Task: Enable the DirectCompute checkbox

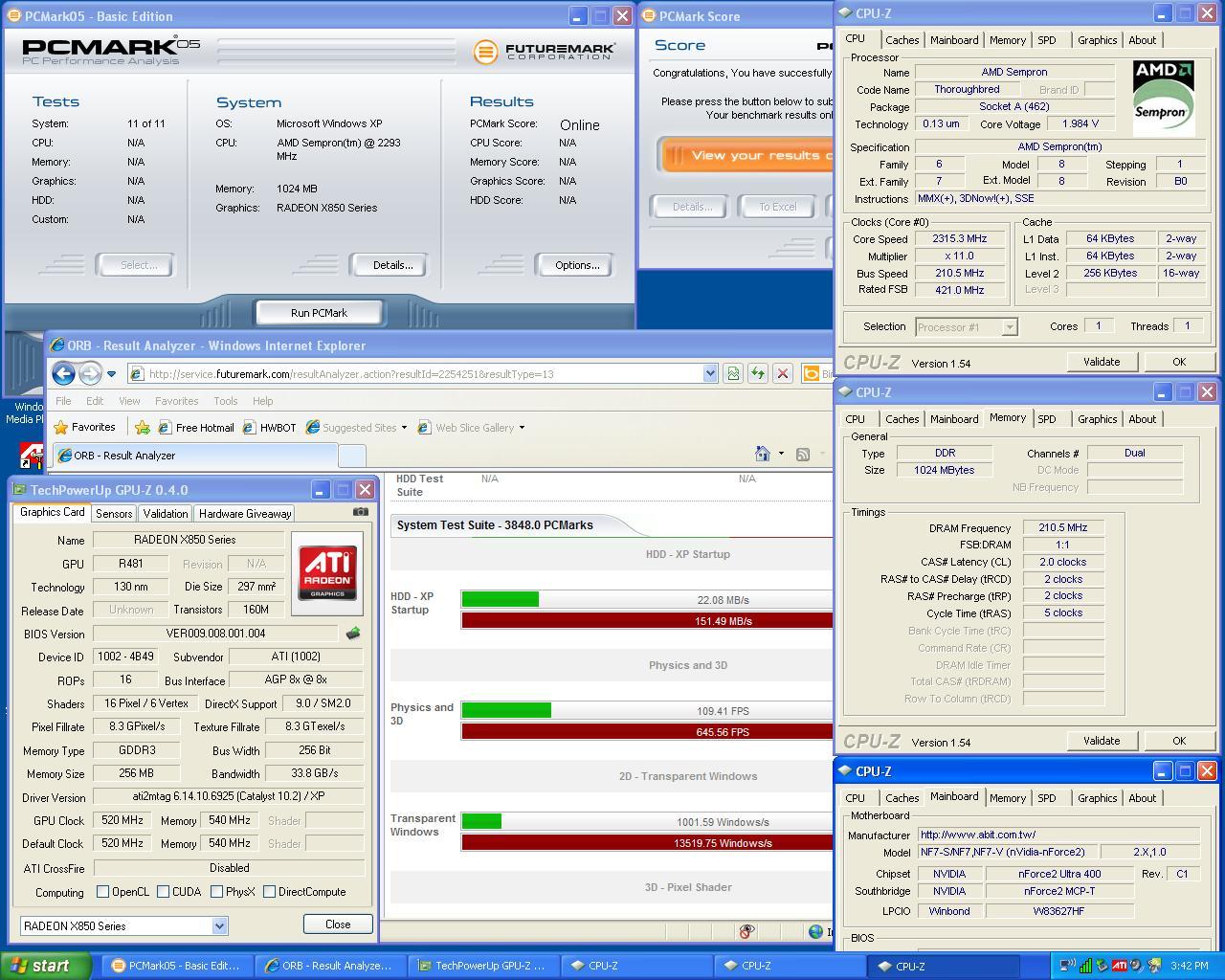Action: [269, 891]
